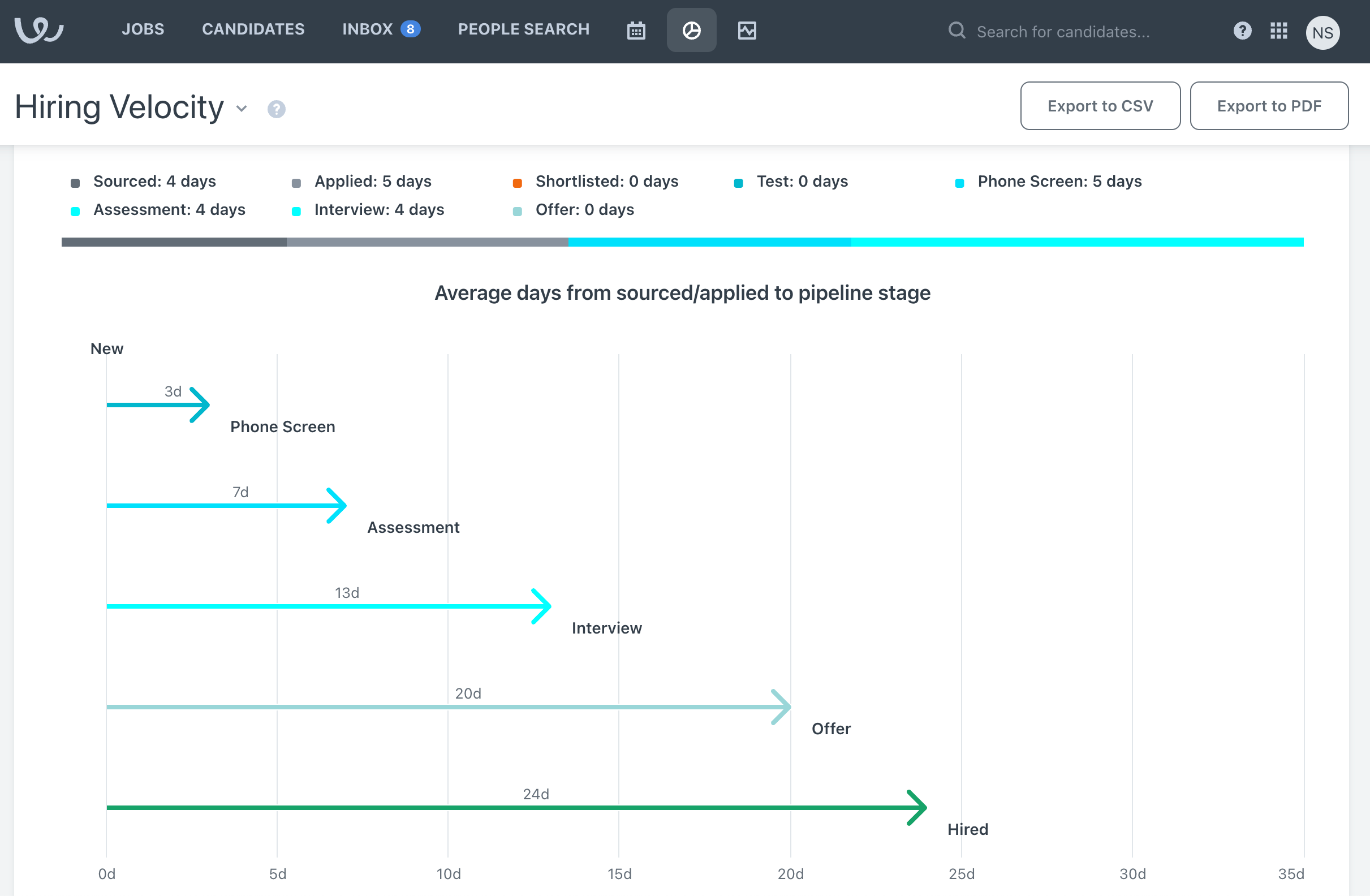The width and height of the screenshot is (1370, 896).
Task: Click the Workable logo icon
Action: [x=38, y=30]
